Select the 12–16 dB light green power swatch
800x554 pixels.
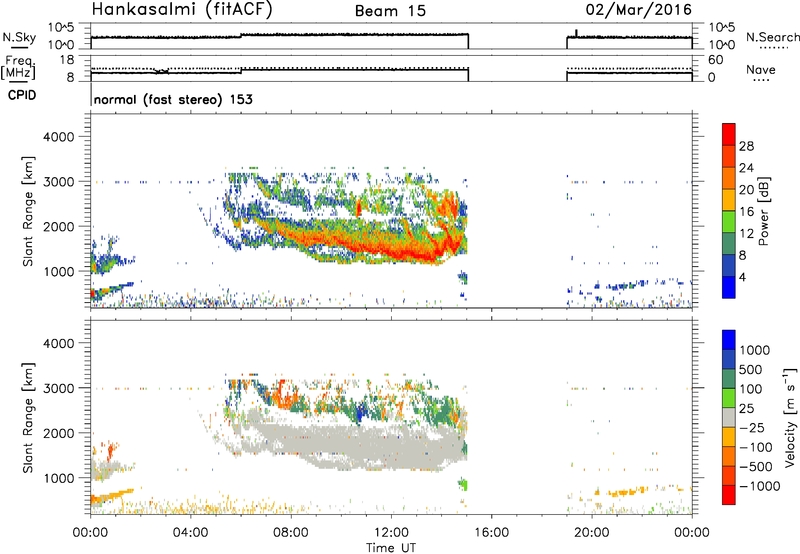pyautogui.click(x=729, y=221)
